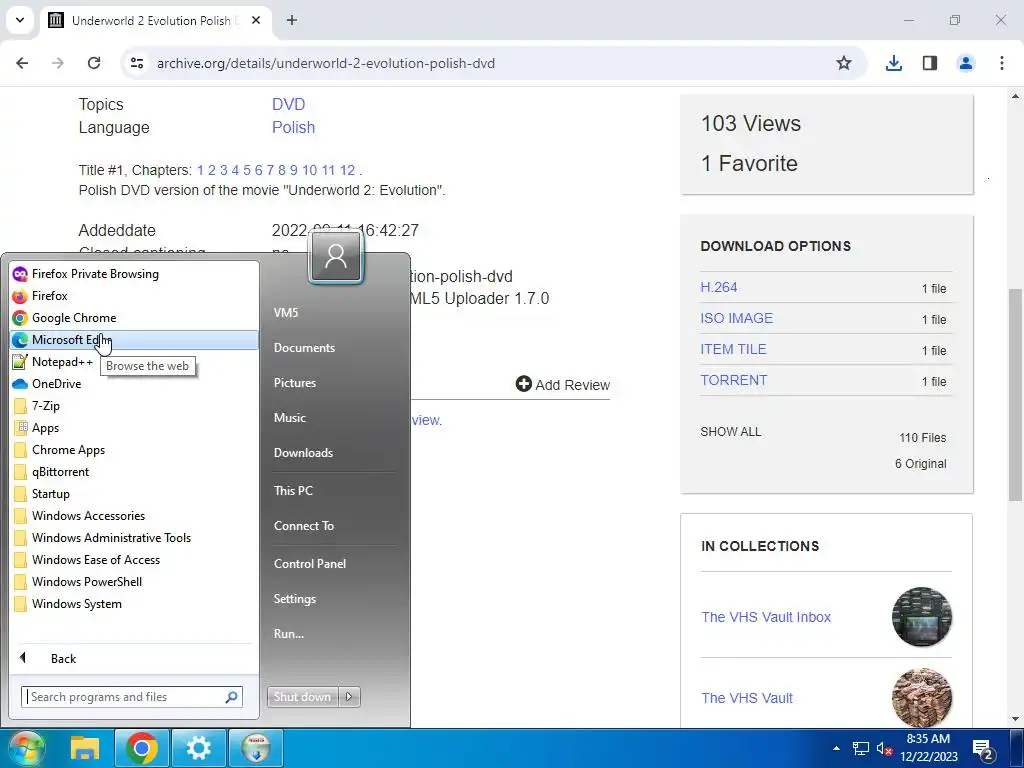This screenshot has width=1024, height=768.
Task: Bookmark this page with the star icon
Action: 844,63
